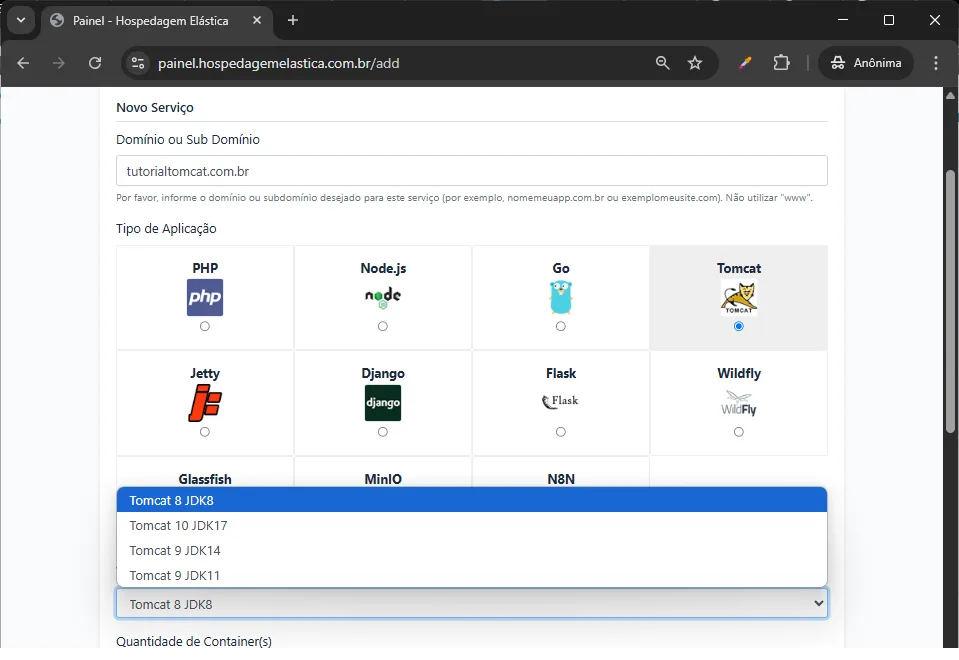Click the PHP logo icon

click(x=205, y=297)
